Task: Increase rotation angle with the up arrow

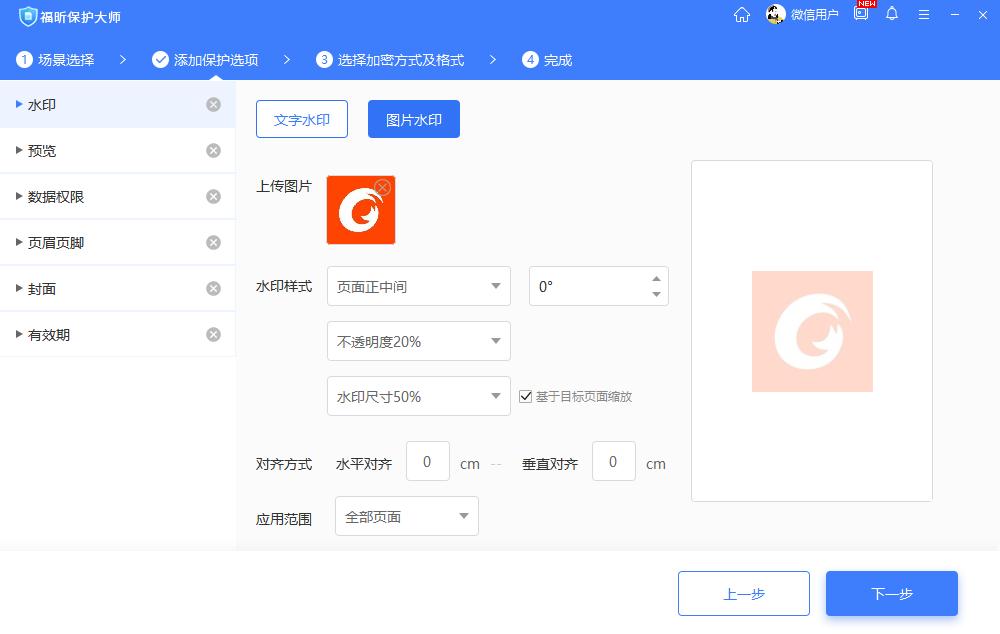Action: [x=655, y=278]
